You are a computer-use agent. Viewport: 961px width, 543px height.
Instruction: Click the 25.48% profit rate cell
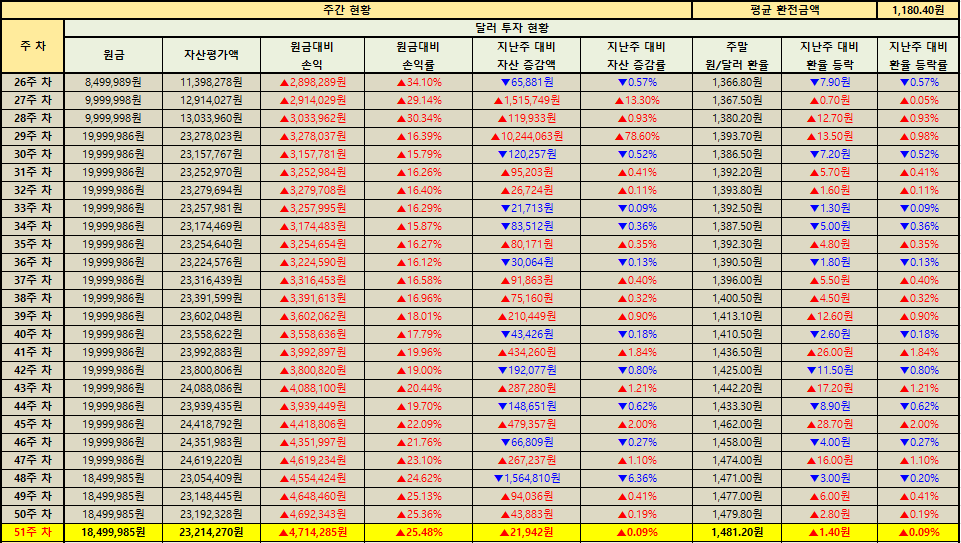[418, 533]
